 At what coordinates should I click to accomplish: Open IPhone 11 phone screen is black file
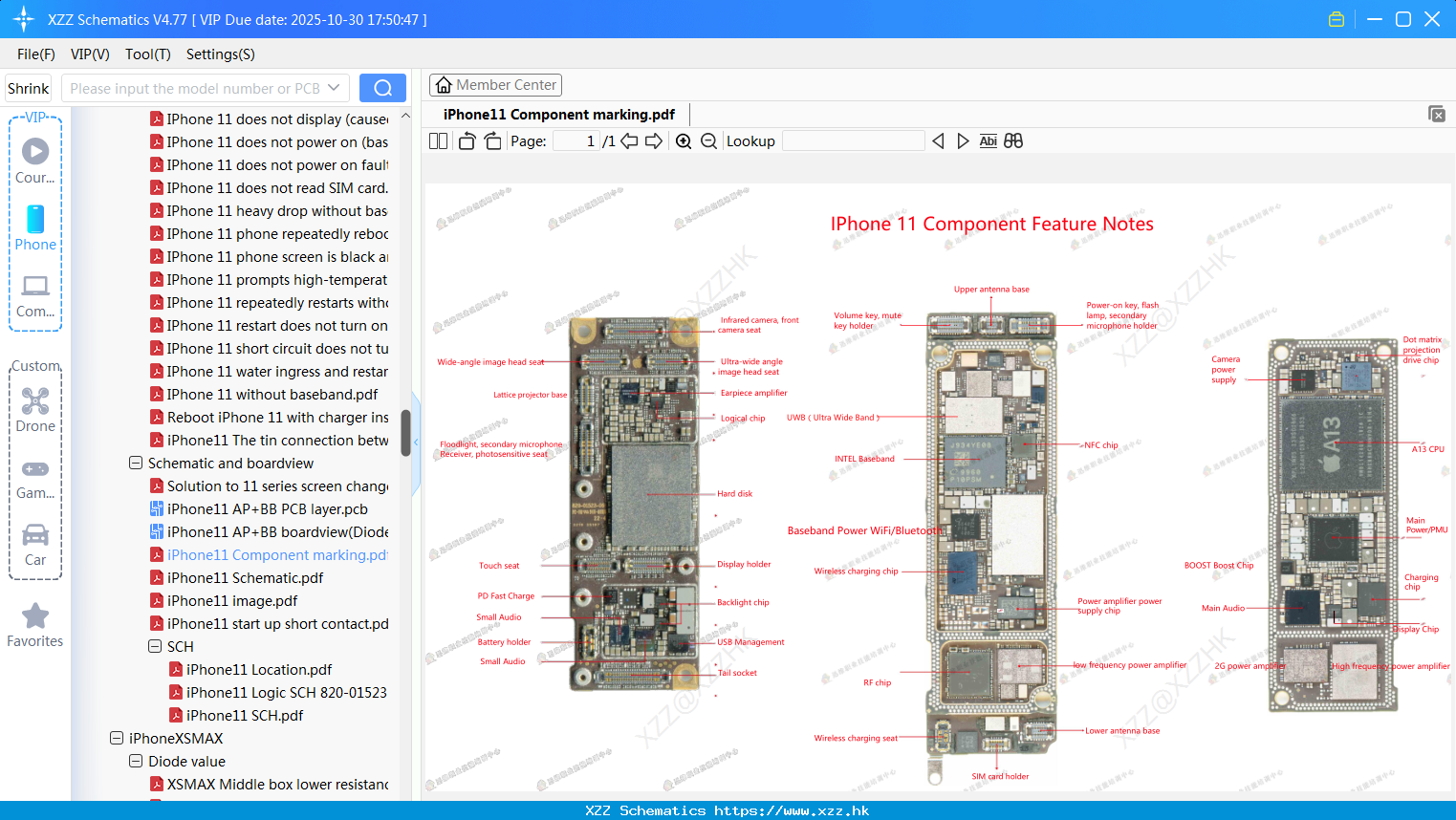[x=277, y=257]
